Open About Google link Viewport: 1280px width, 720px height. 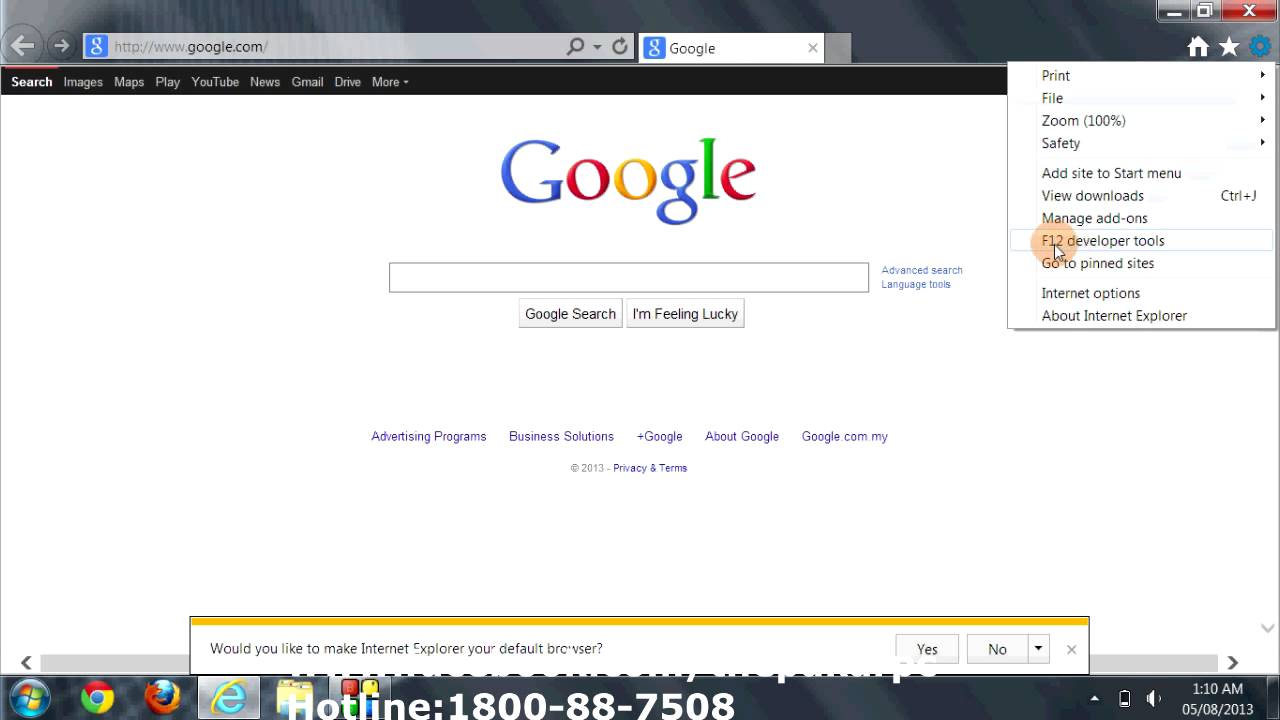[x=742, y=436]
